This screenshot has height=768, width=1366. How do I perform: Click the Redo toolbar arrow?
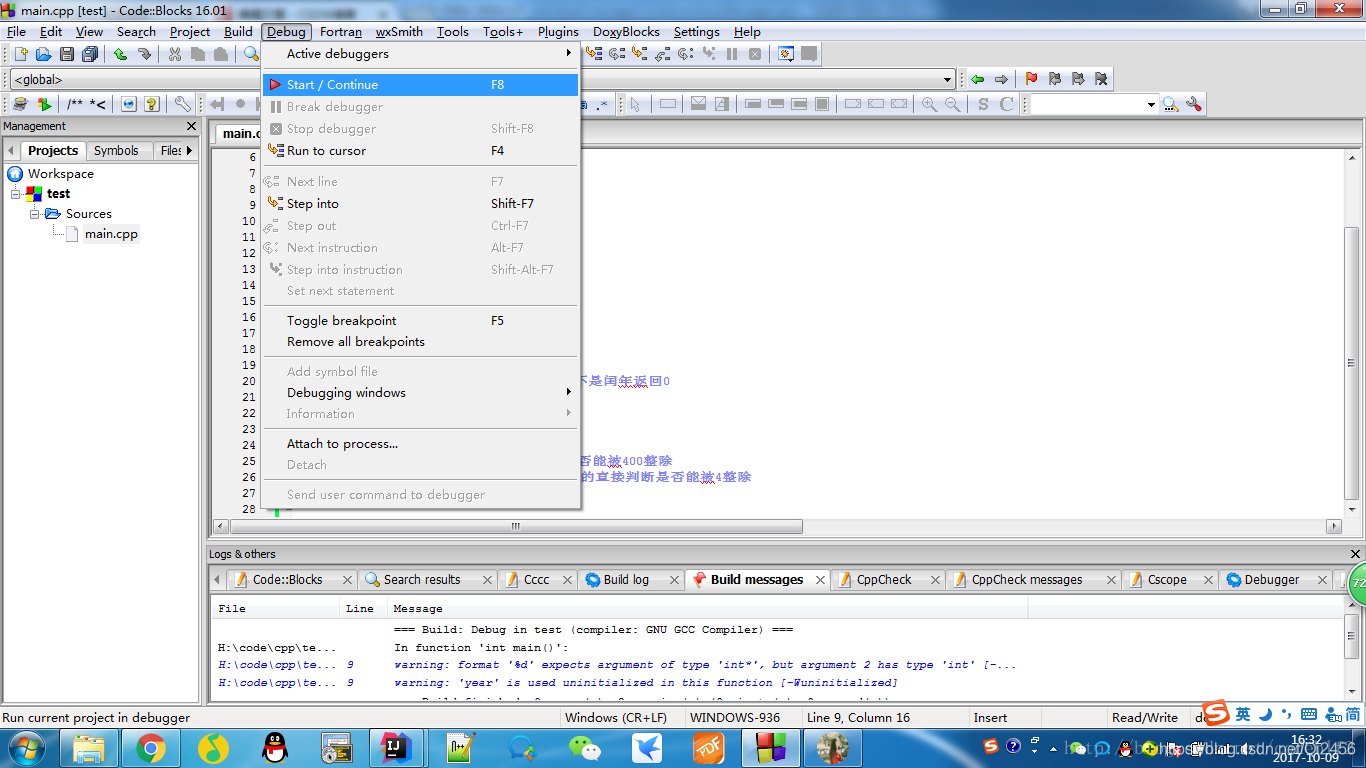click(144, 54)
